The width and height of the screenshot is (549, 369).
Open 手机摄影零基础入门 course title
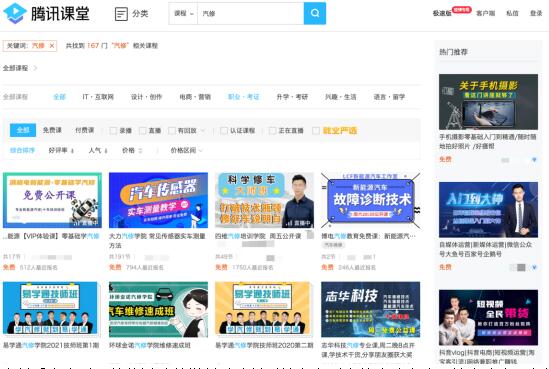pos(488,141)
